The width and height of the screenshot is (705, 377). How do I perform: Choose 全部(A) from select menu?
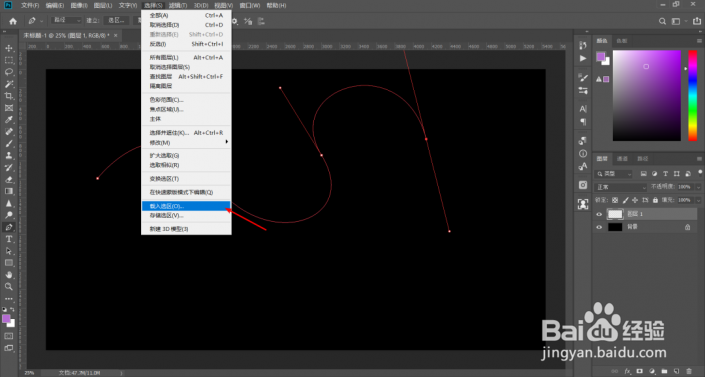186,15
